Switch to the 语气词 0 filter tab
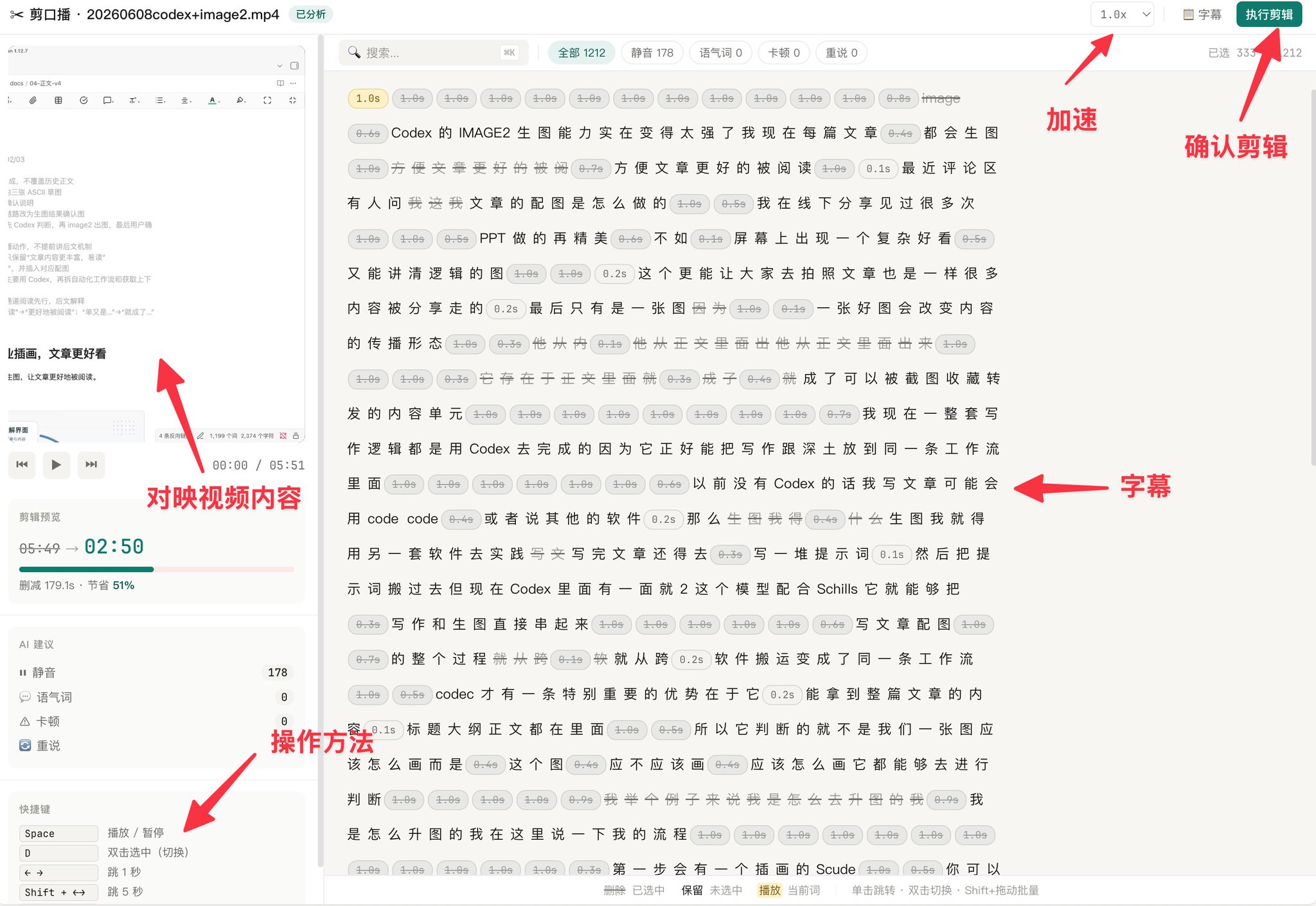 pyautogui.click(x=720, y=53)
